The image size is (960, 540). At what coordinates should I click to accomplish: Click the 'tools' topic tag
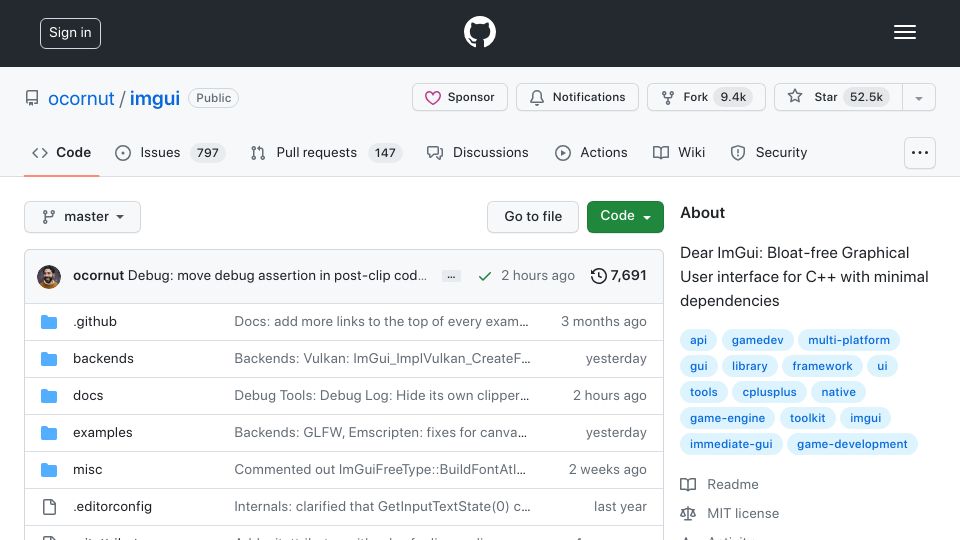703,392
